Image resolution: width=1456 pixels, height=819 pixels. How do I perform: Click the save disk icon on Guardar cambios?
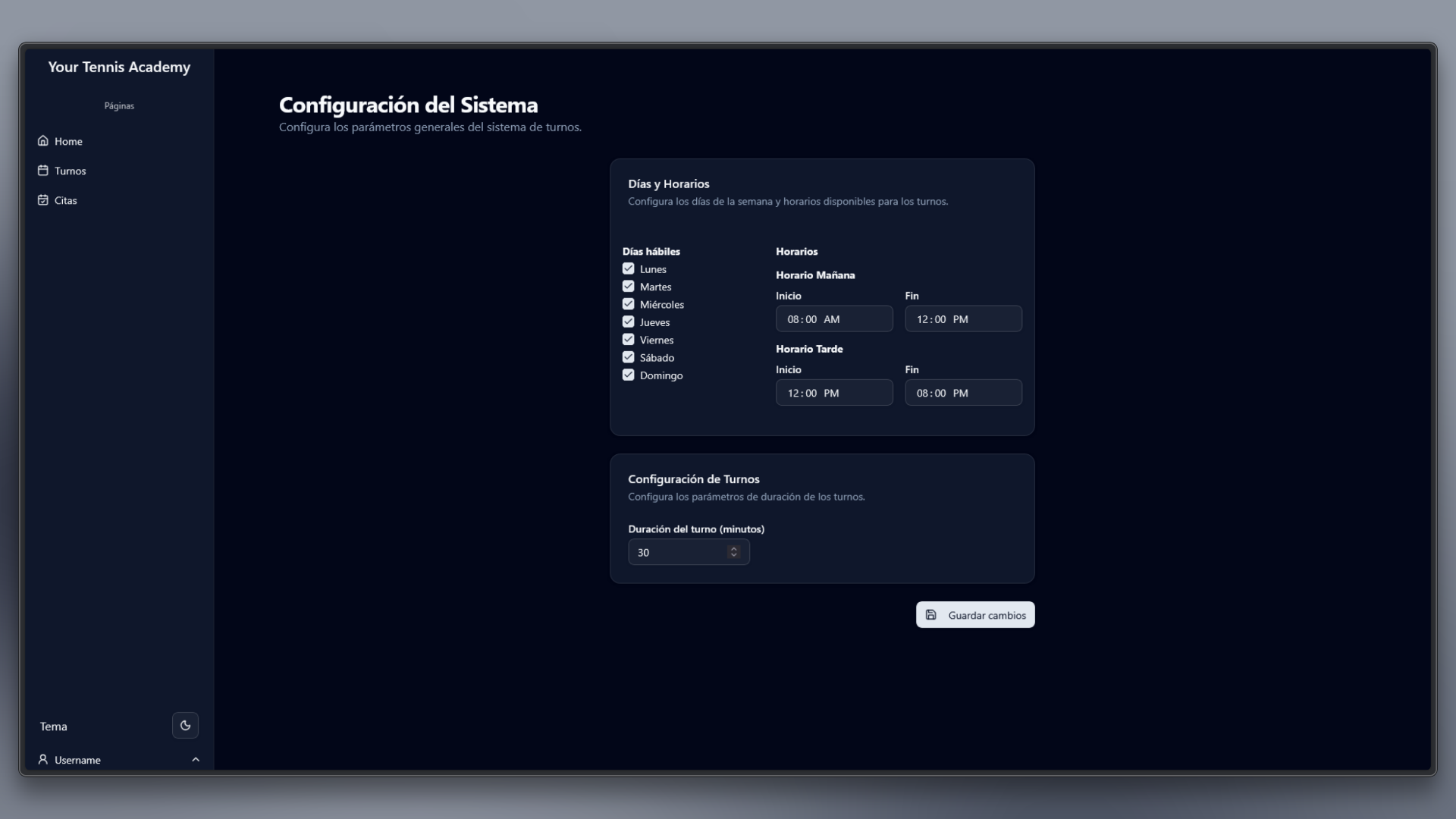(x=931, y=614)
